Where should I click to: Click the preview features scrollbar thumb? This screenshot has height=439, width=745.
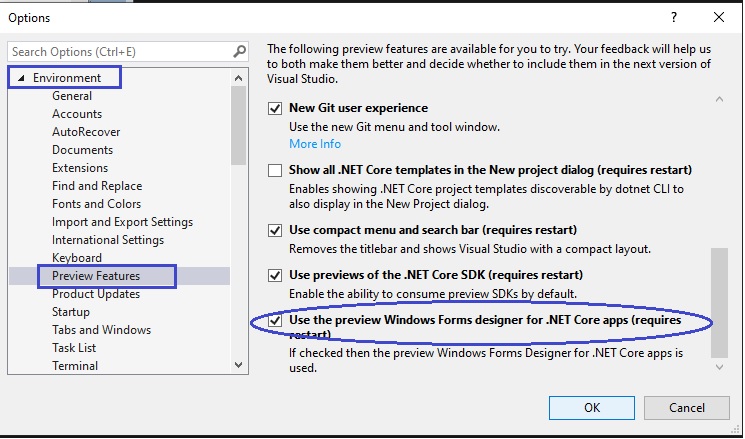719,302
